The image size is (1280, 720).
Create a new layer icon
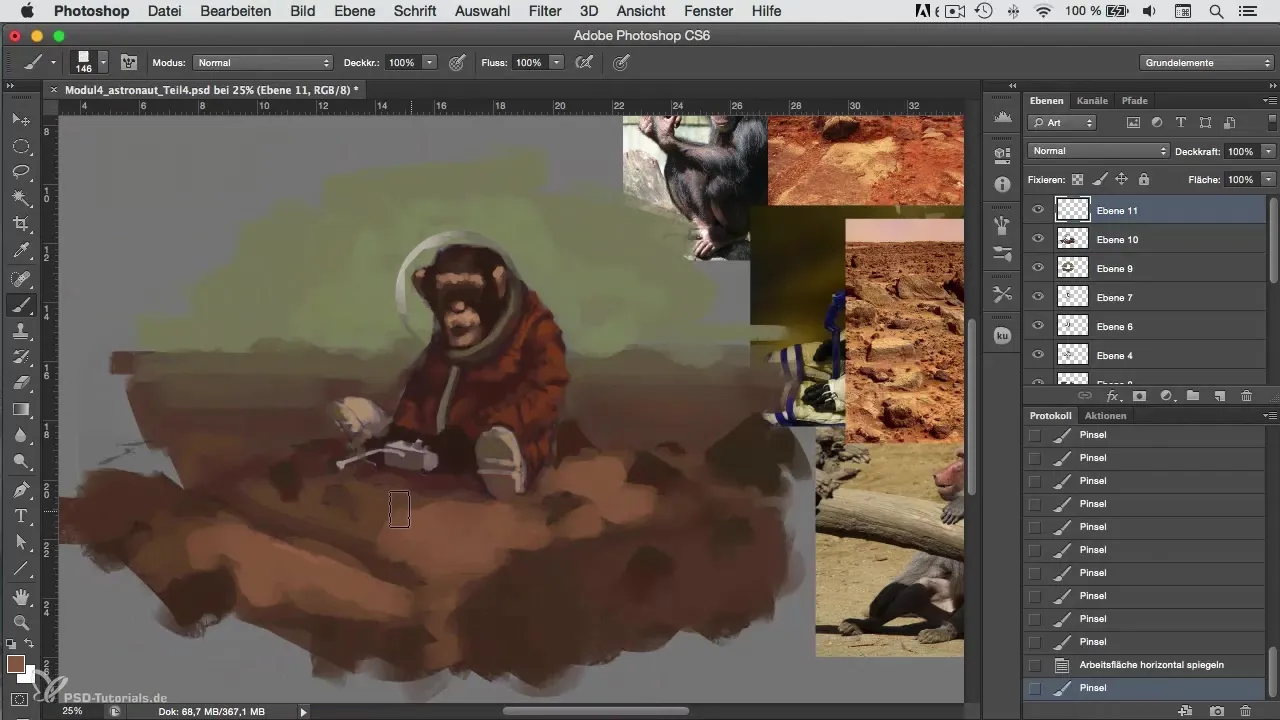(x=1219, y=396)
